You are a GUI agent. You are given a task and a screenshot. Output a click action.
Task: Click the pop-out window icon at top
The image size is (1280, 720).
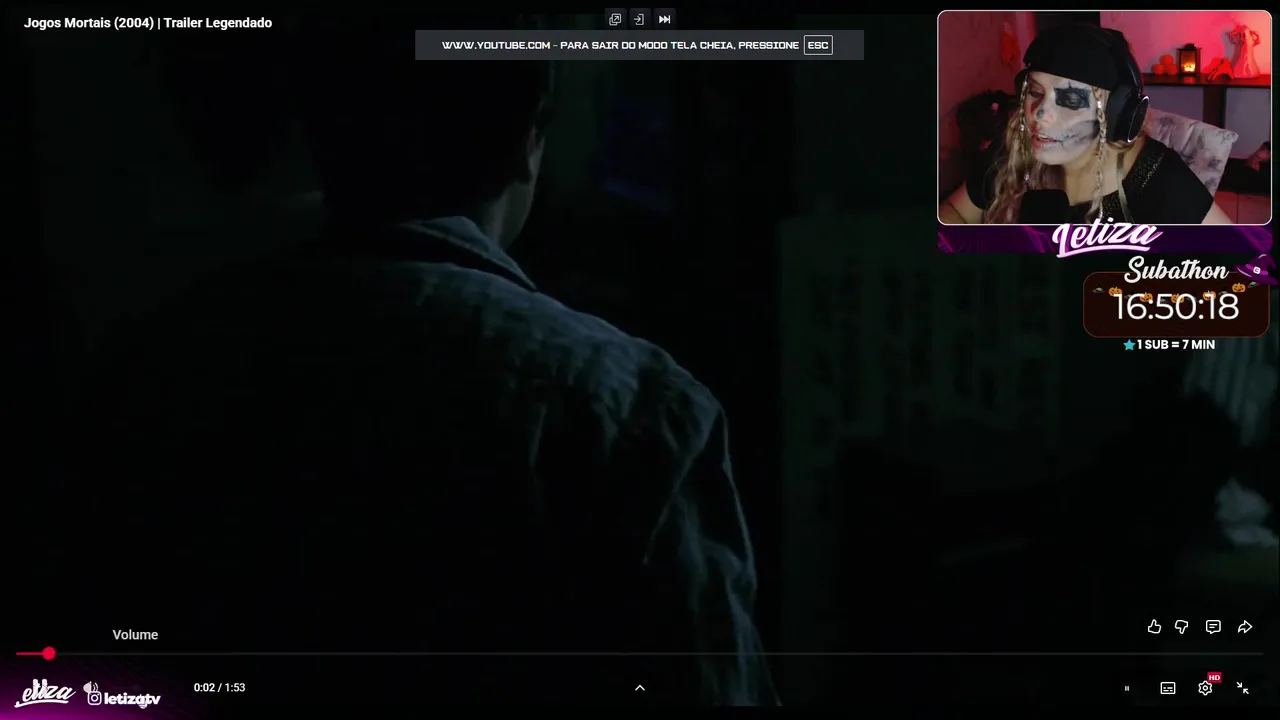(615, 19)
